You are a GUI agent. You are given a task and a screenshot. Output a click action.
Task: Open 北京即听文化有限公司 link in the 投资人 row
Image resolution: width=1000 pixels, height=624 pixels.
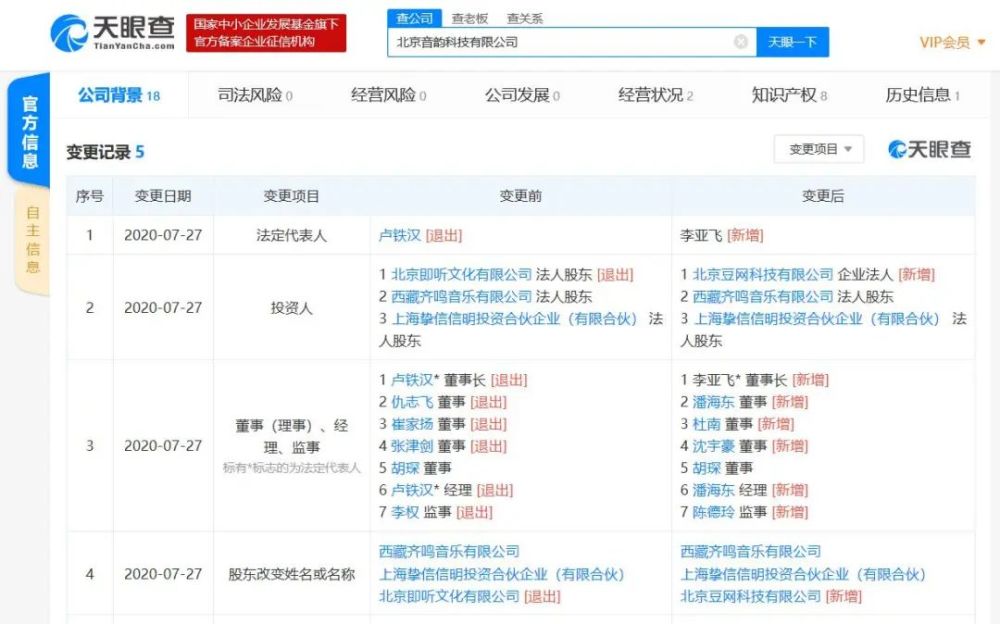click(x=461, y=274)
